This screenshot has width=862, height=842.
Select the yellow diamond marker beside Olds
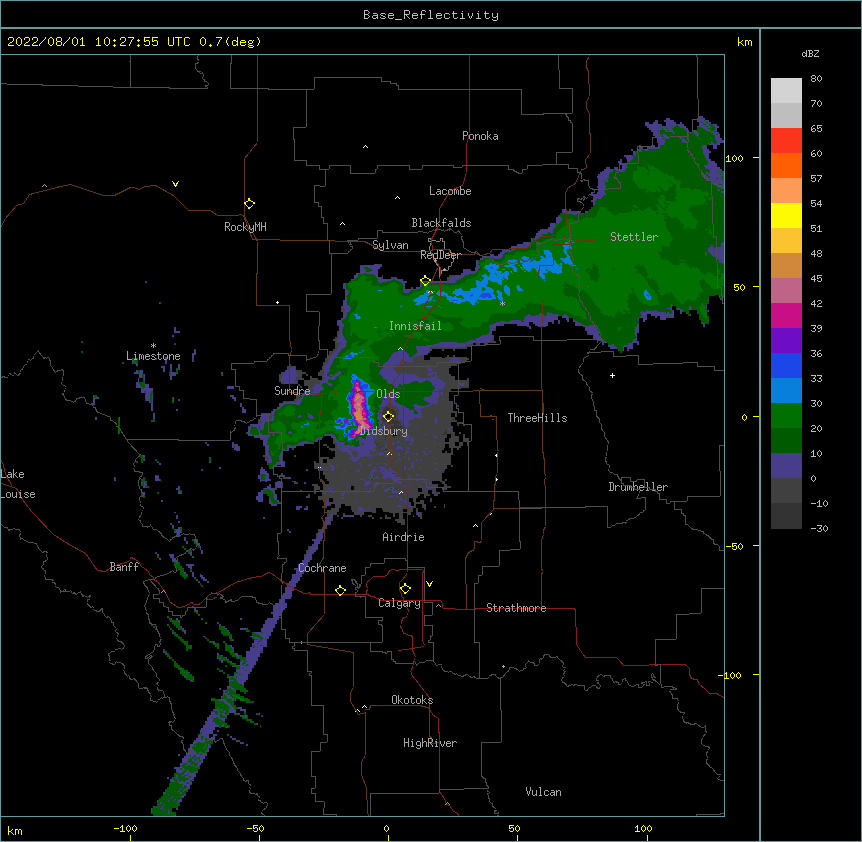[389, 416]
